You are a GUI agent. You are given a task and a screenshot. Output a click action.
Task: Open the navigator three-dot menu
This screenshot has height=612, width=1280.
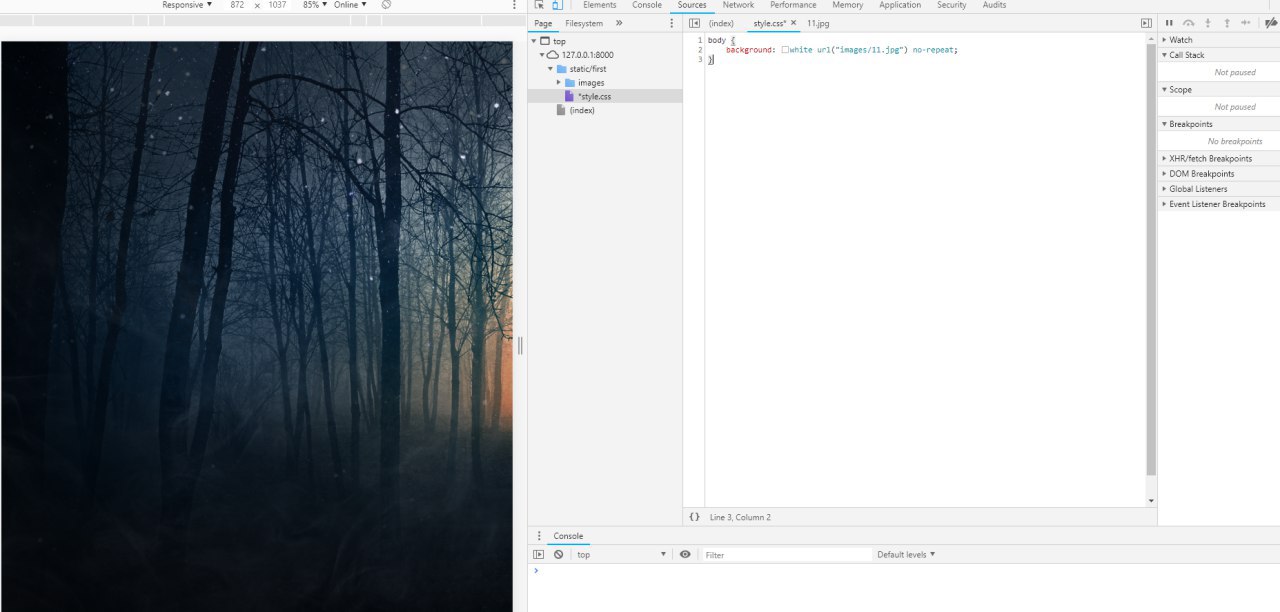(672, 23)
